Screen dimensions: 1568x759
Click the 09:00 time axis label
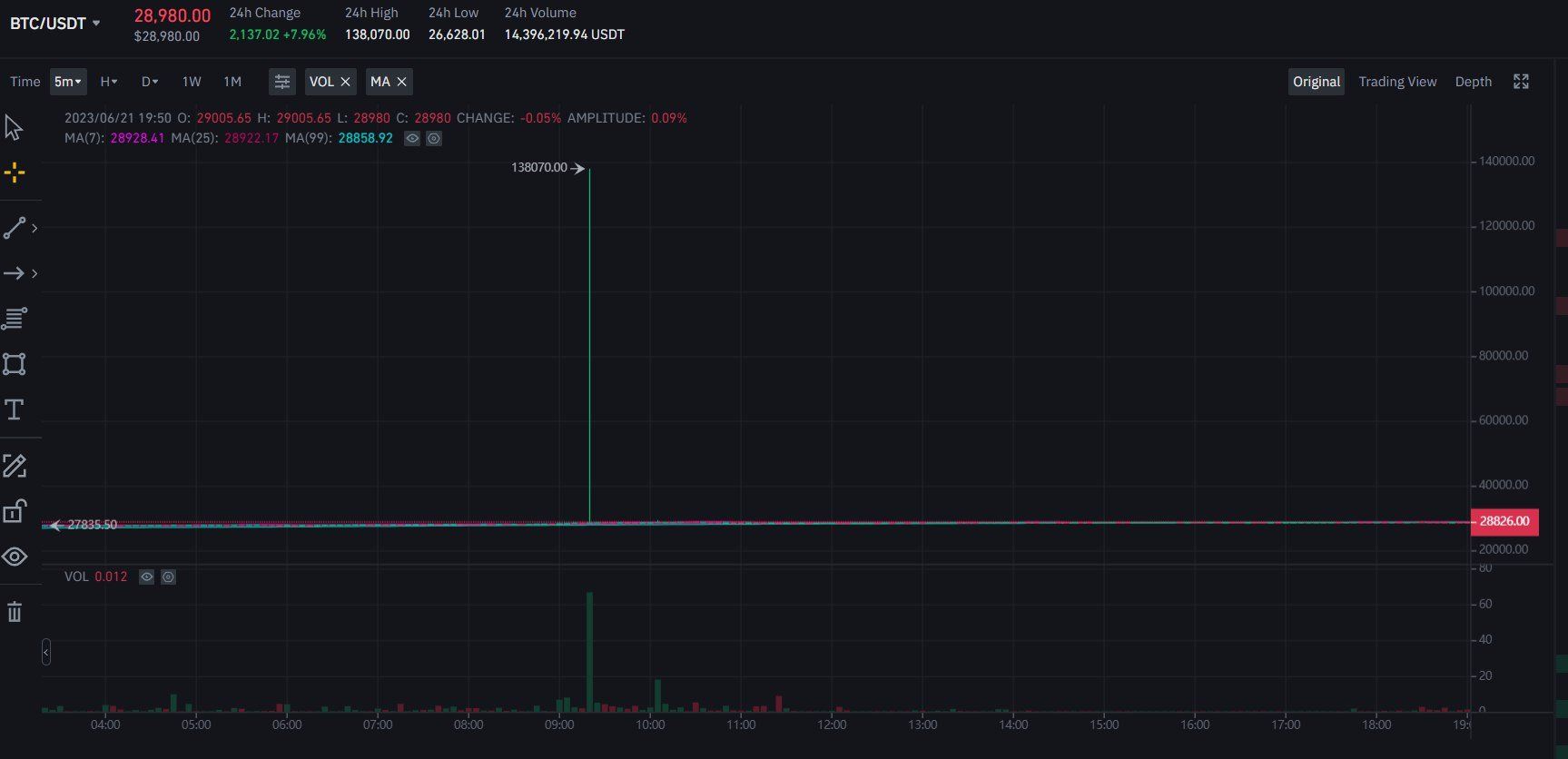pos(559,724)
